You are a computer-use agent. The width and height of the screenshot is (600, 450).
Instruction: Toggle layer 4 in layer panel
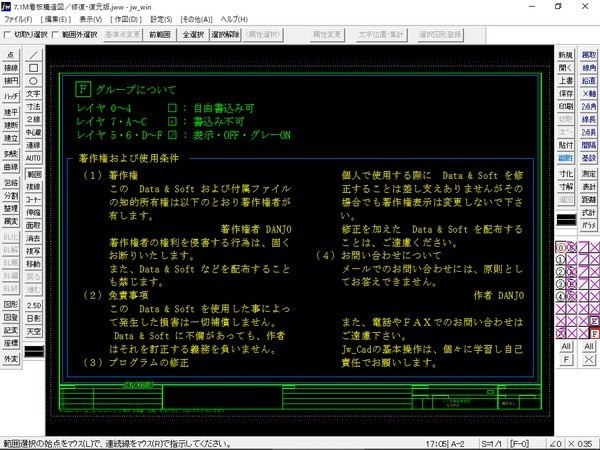(560, 297)
